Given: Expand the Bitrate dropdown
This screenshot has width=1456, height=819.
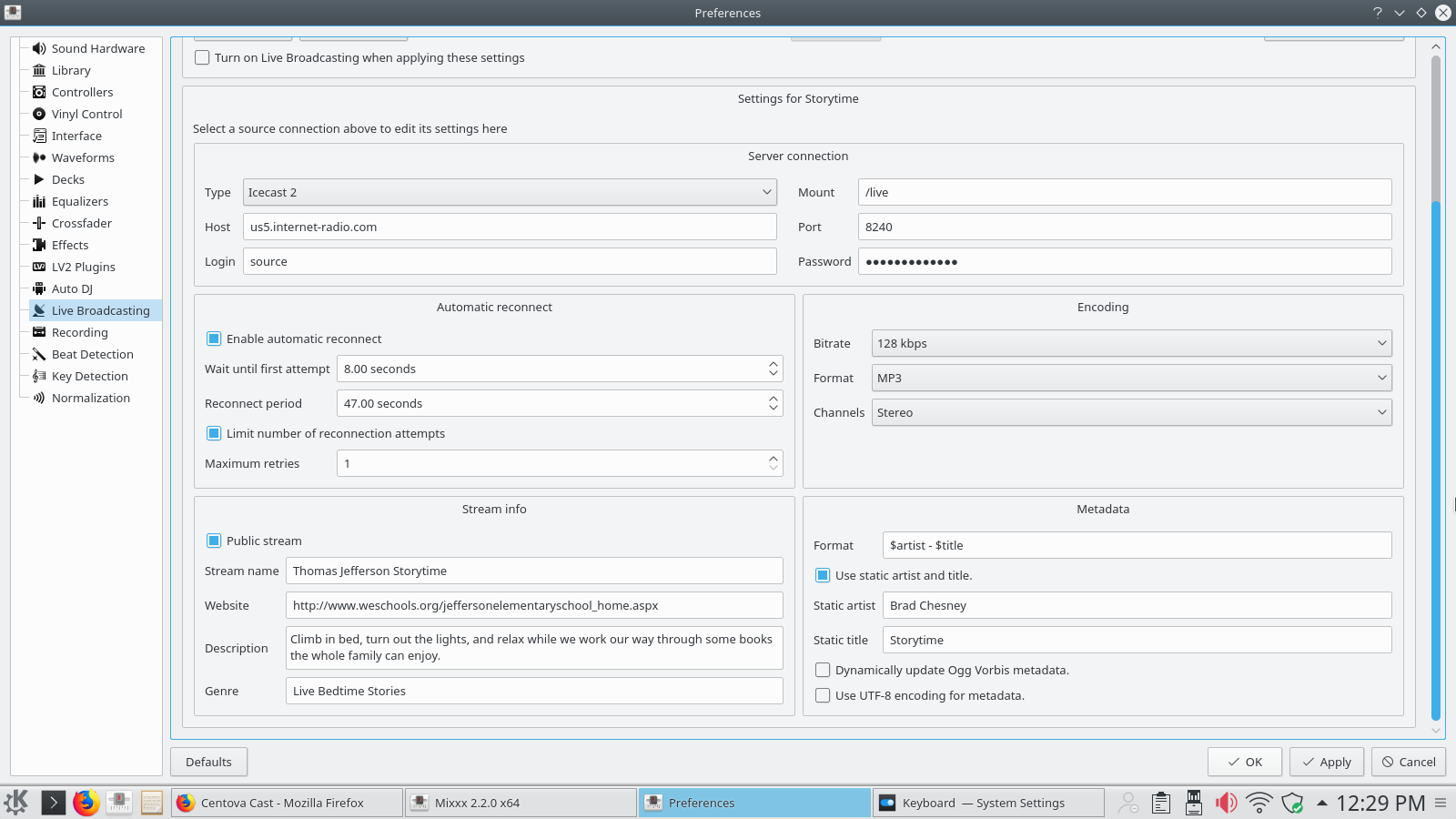Looking at the screenshot, I should coord(1131,343).
